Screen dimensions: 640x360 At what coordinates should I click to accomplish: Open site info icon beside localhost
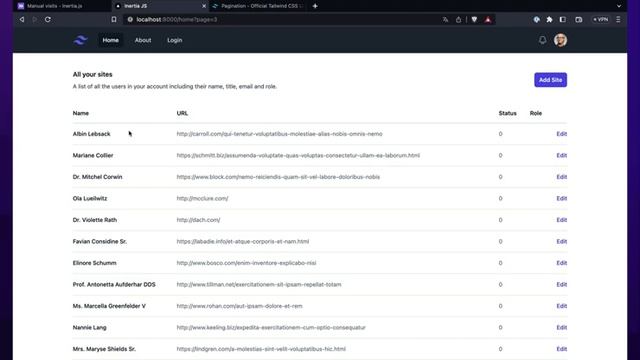(130, 19)
